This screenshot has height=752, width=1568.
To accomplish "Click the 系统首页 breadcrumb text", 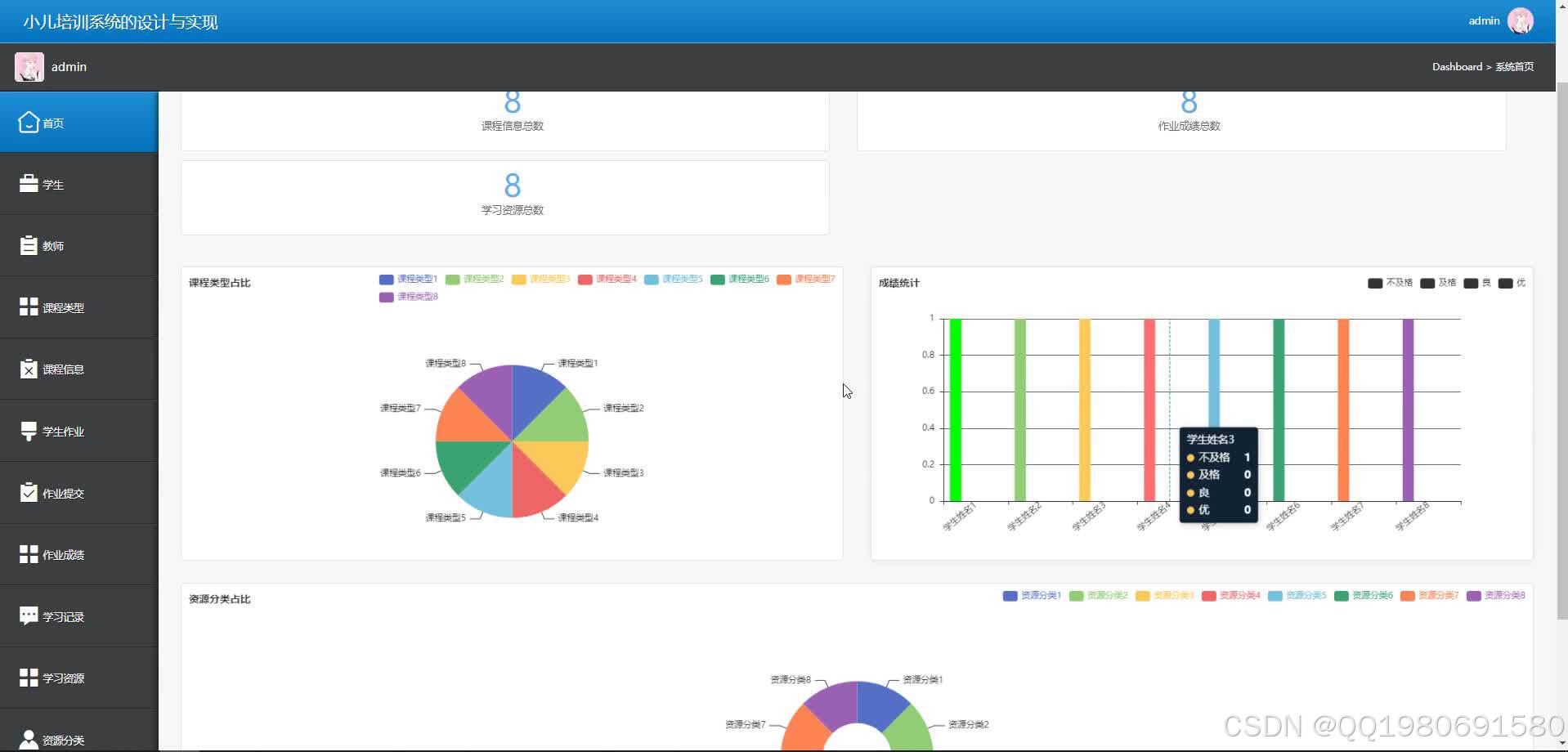I will point(1514,67).
